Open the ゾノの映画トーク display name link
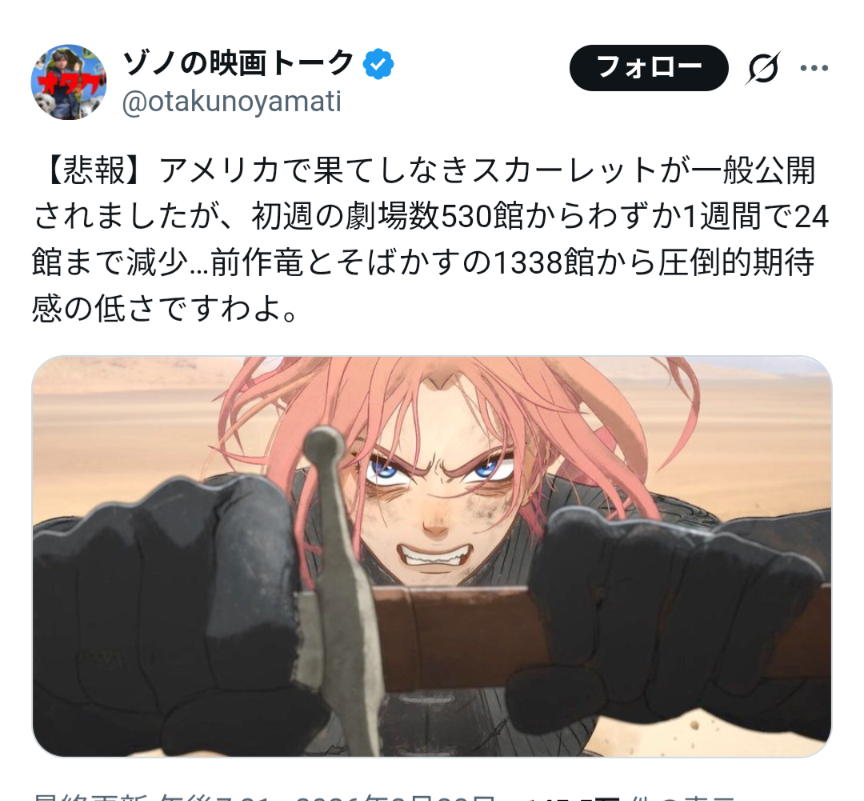 coord(237,63)
